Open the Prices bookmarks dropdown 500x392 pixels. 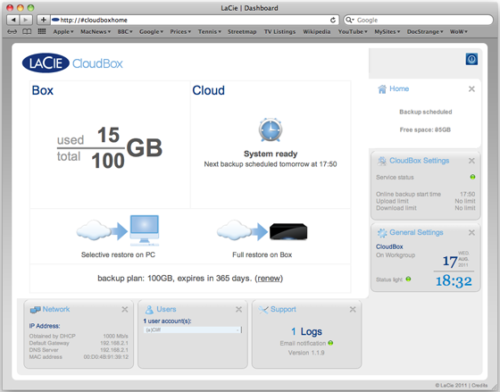tap(180, 32)
